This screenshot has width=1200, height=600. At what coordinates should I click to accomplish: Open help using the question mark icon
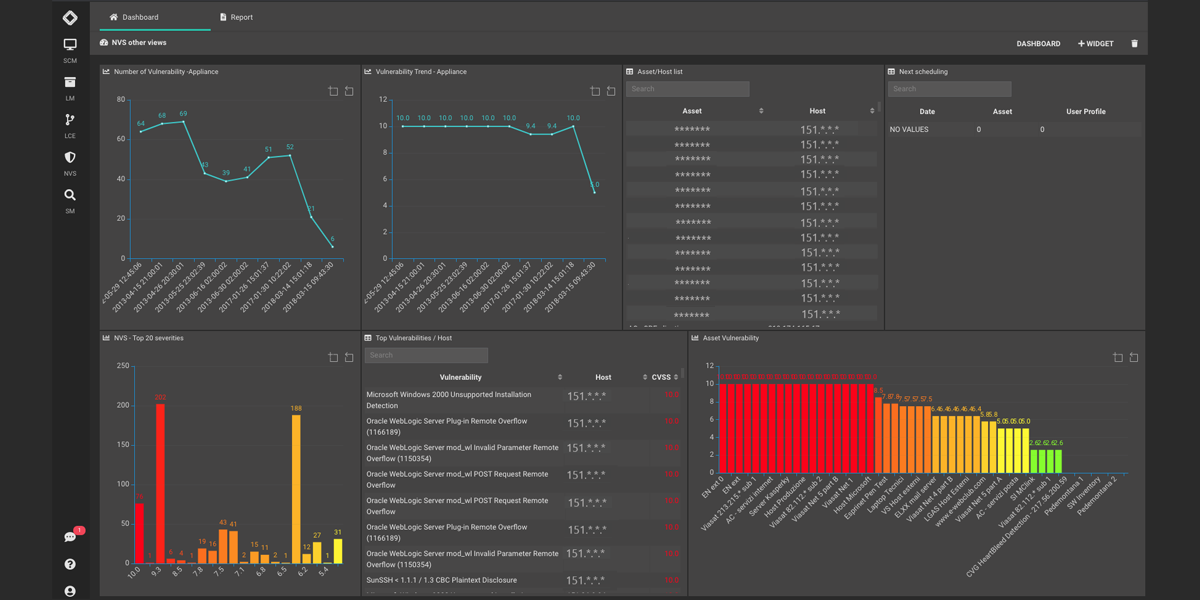point(69,564)
